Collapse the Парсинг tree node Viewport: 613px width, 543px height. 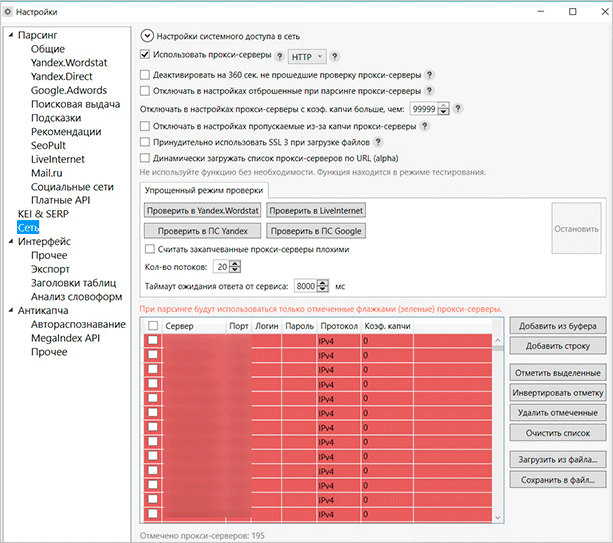click(10, 34)
